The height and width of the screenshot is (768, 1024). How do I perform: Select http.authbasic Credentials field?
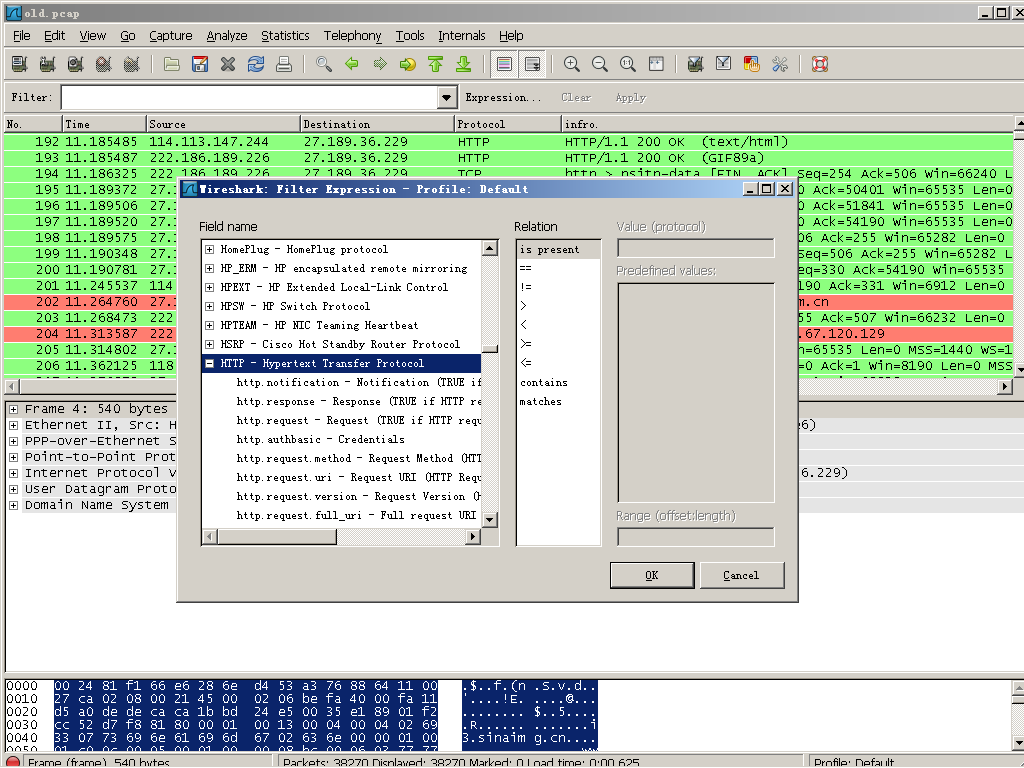(x=320, y=440)
